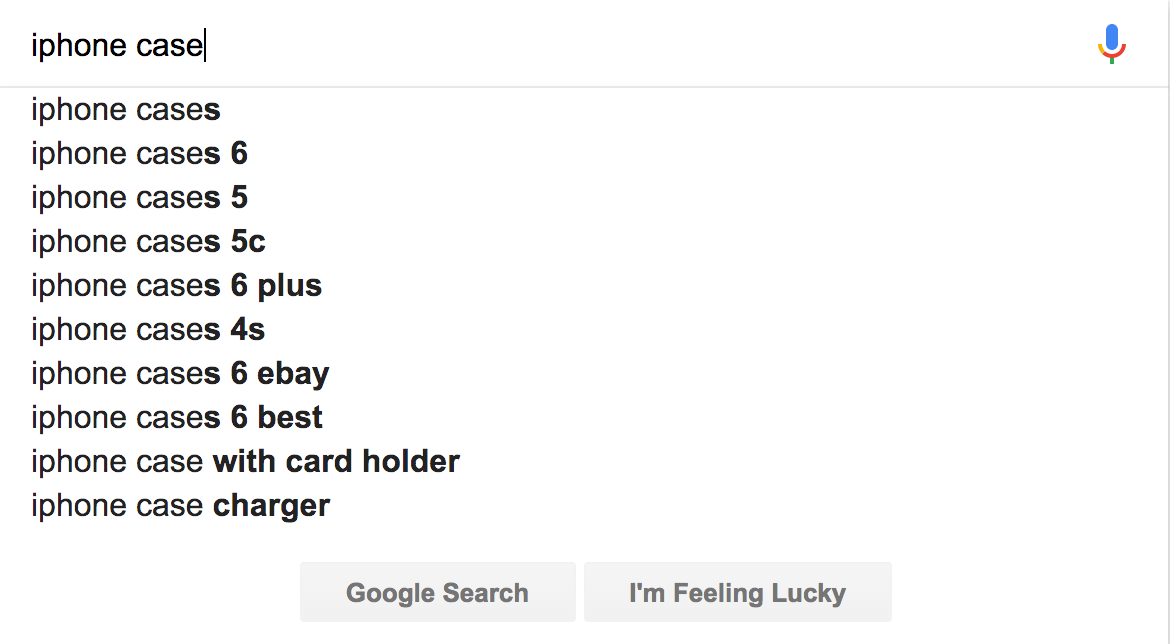Choose the "iphone cases 6 best" suggestion
1170x644 pixels.
(x=177, y=418)
